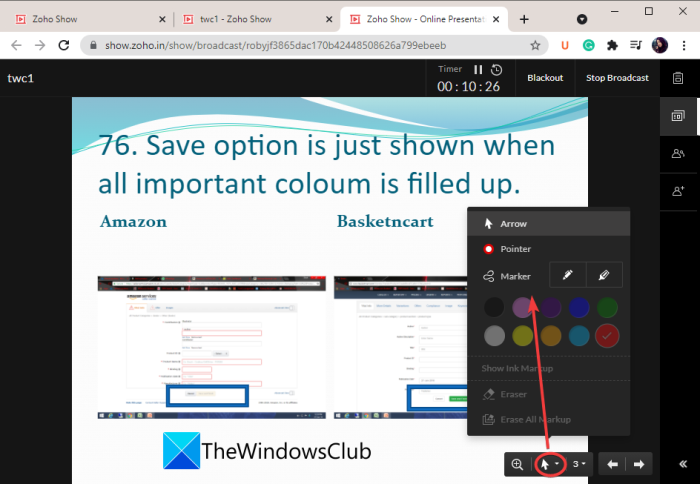This screenshot has height=484, width=700.
Task: Open the profile avatar
Action: [x=660, y=45]
